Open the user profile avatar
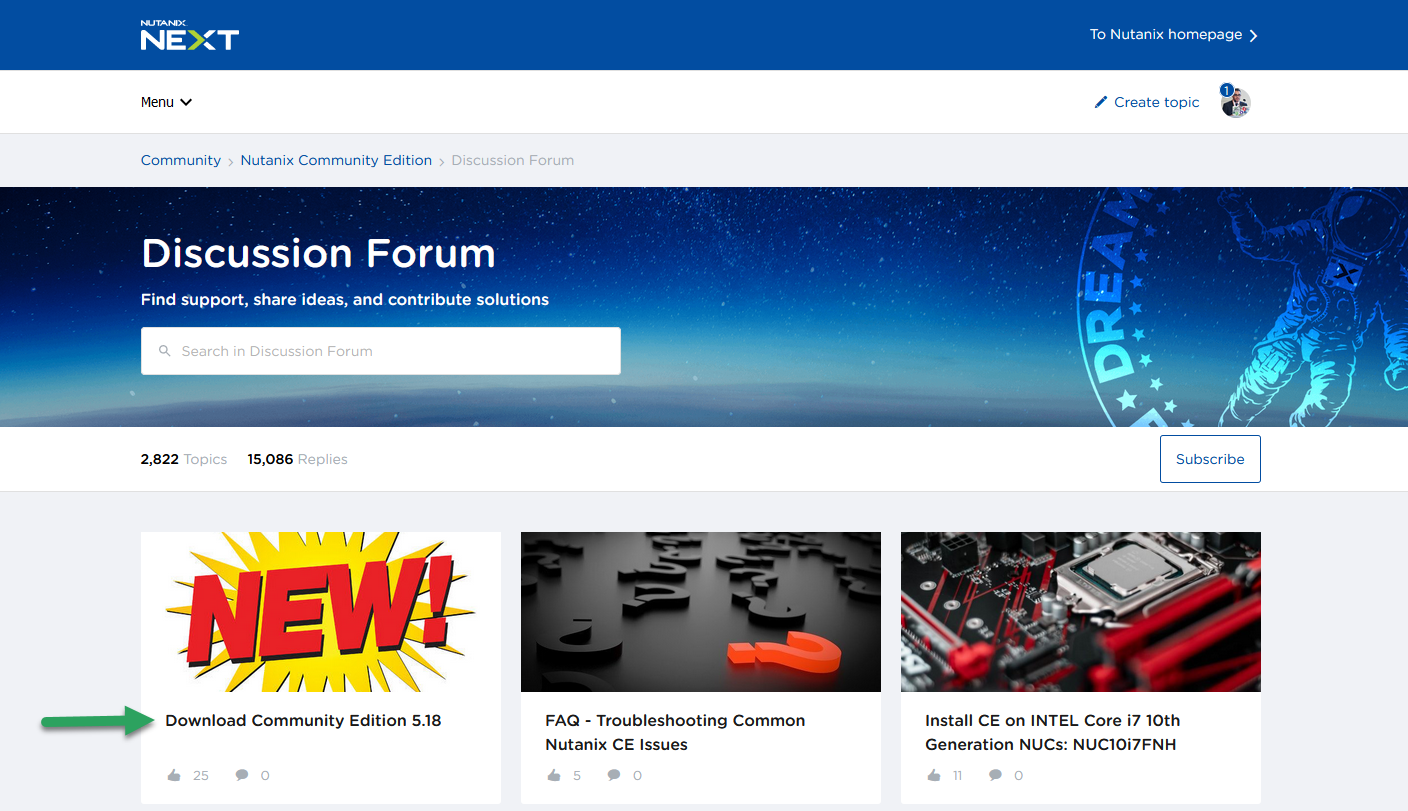1408x811 pixels. [1236, 102]
